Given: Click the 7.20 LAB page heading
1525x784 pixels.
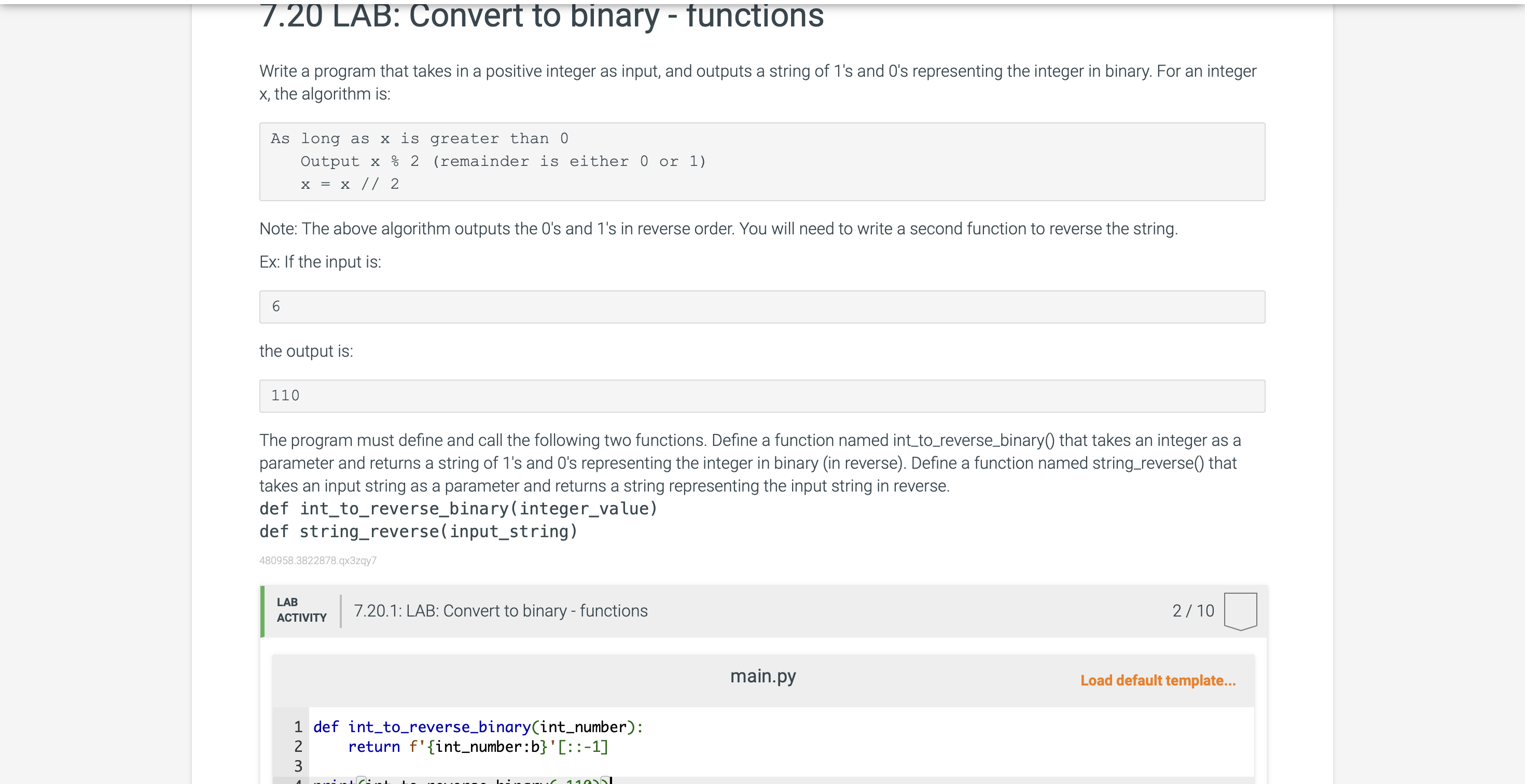Looking at the screenshot, I should (541, 17).
